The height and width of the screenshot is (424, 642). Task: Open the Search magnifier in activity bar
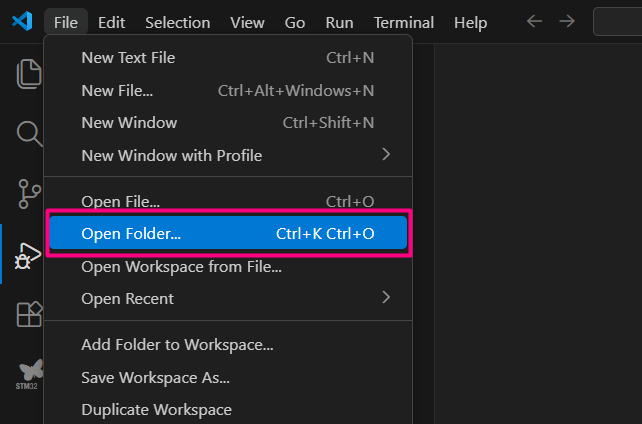(x=29, y=133)
